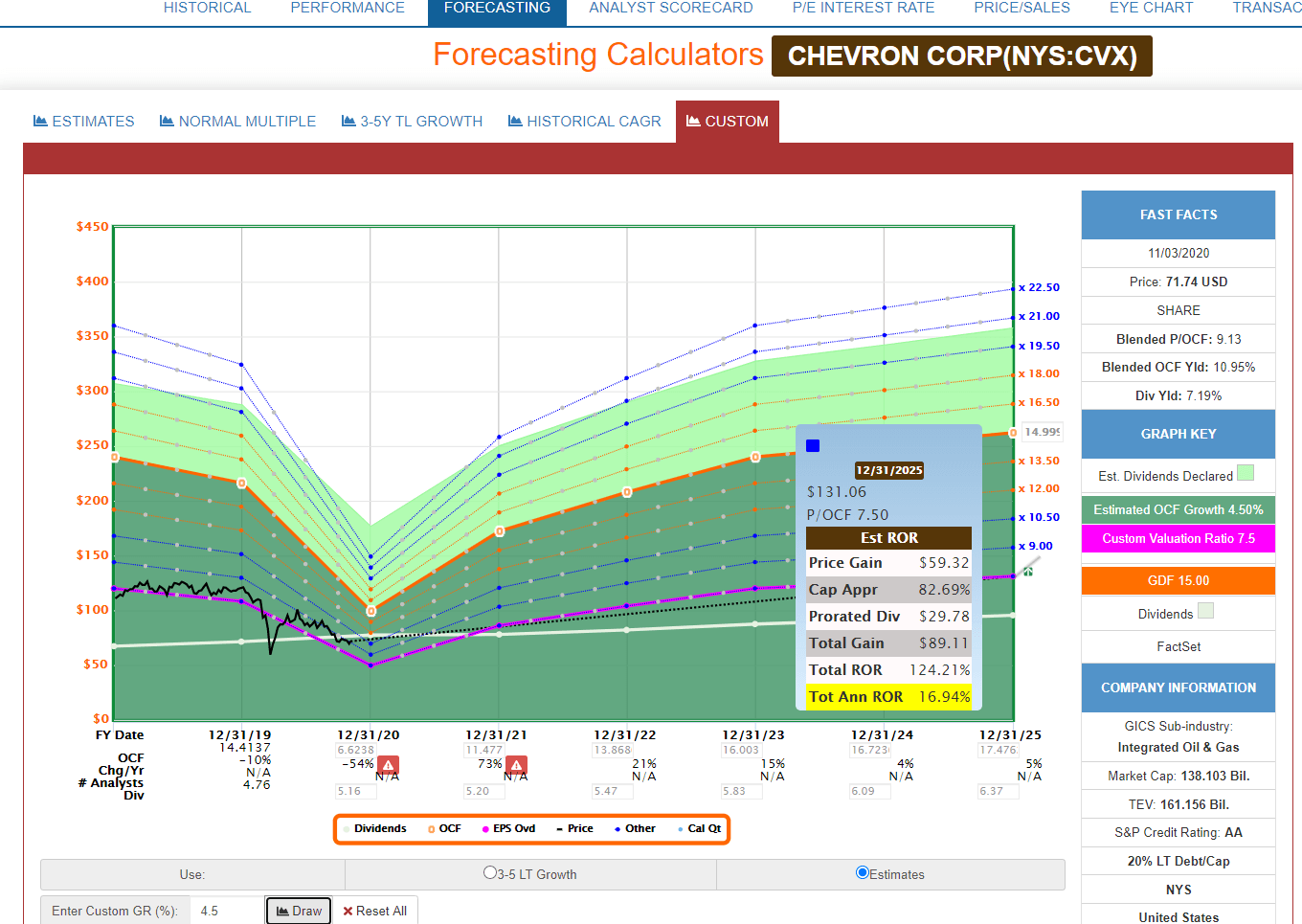Click the x 10.50 multiple label
This screenshot has height=924, width=1302.
(1039, 517)
